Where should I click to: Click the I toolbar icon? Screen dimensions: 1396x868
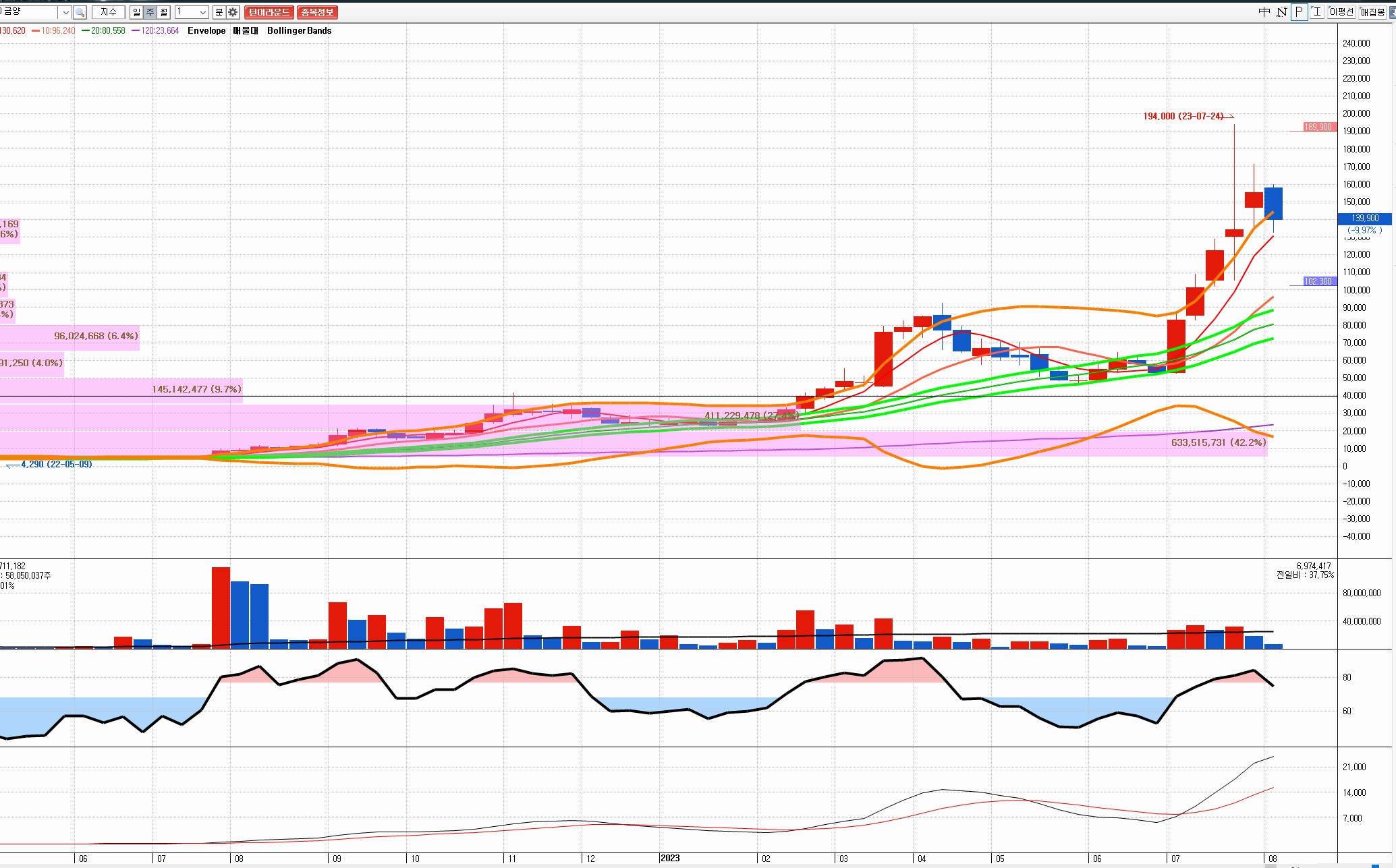tap(1316, 11)
